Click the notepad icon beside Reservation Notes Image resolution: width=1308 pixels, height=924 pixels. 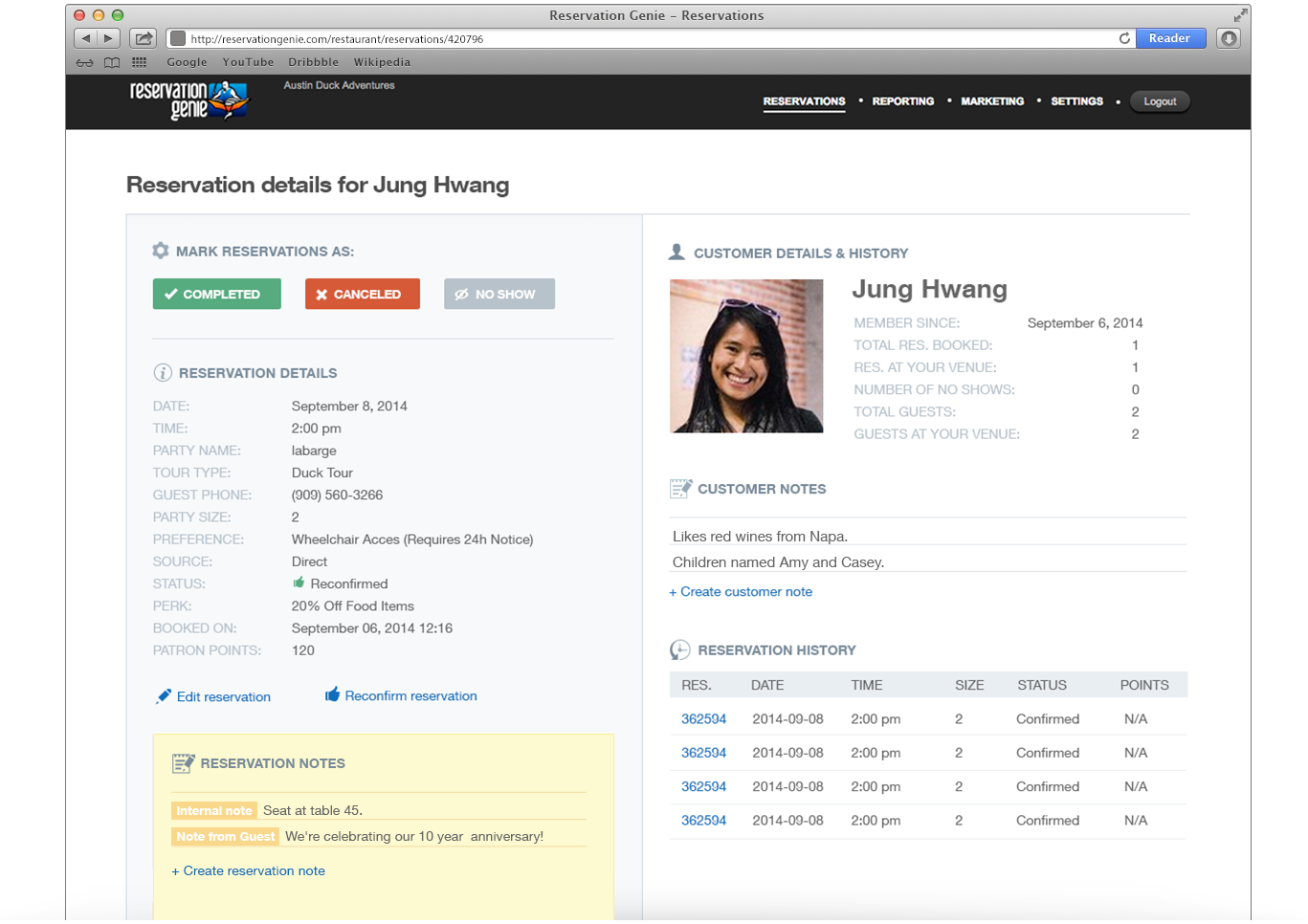pyautogui.click(x=184, y=763)
